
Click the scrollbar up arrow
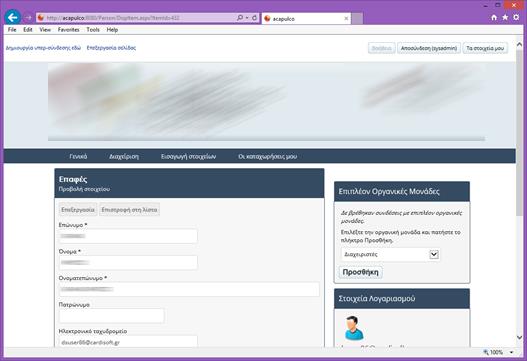click(x=519, y=44)
